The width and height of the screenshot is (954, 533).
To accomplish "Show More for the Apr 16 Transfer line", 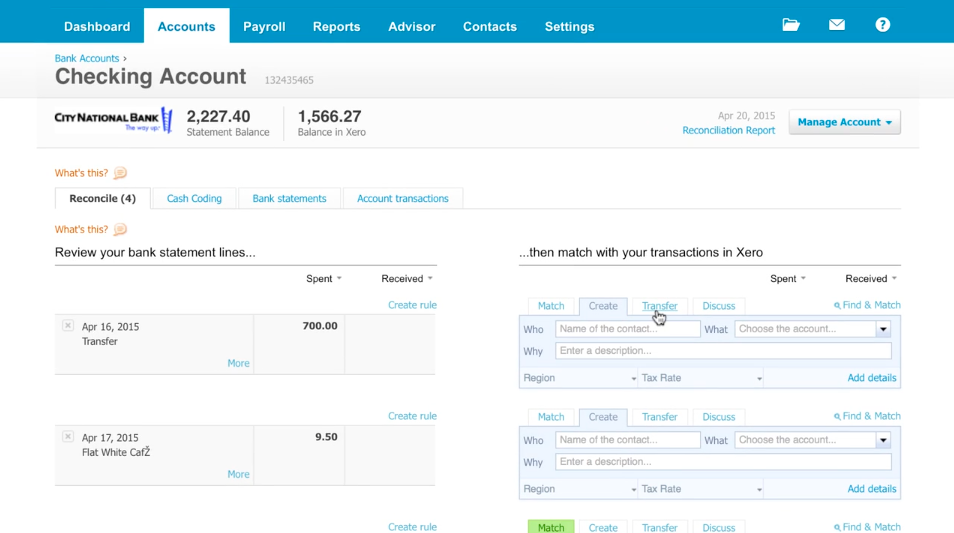I will point(238,363).
